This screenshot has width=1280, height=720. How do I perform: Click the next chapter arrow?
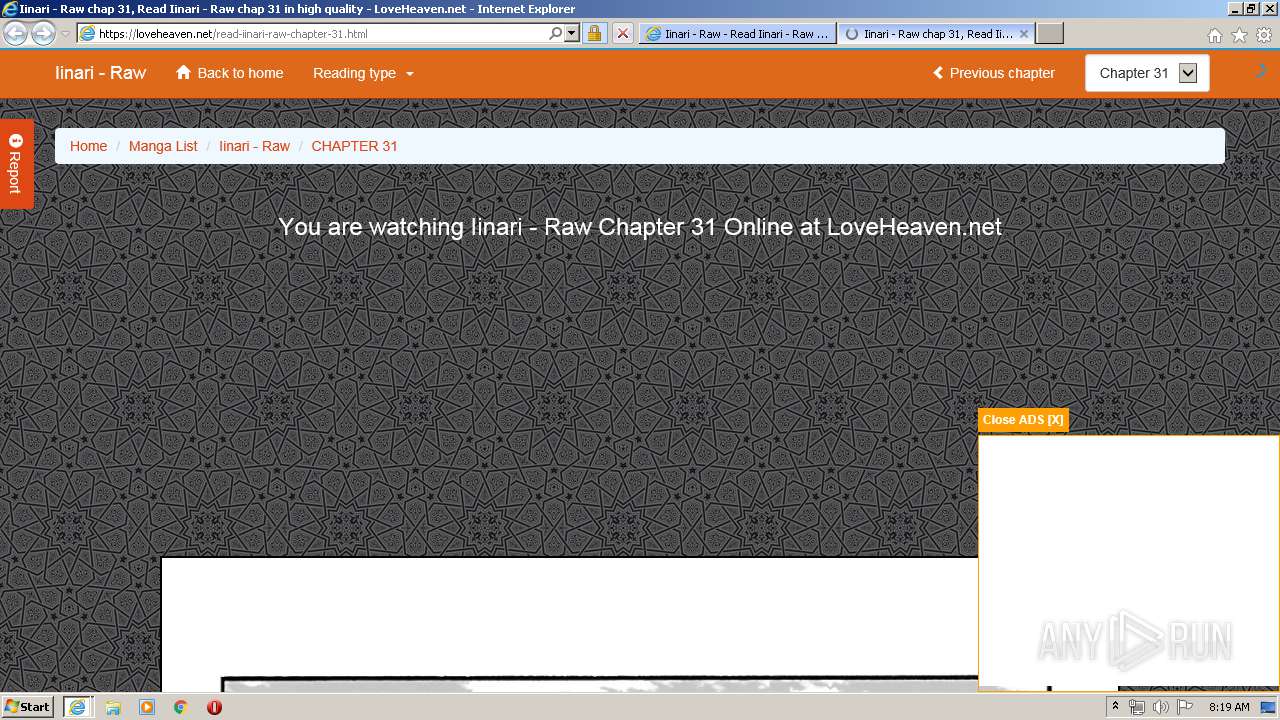point(1262,71)
